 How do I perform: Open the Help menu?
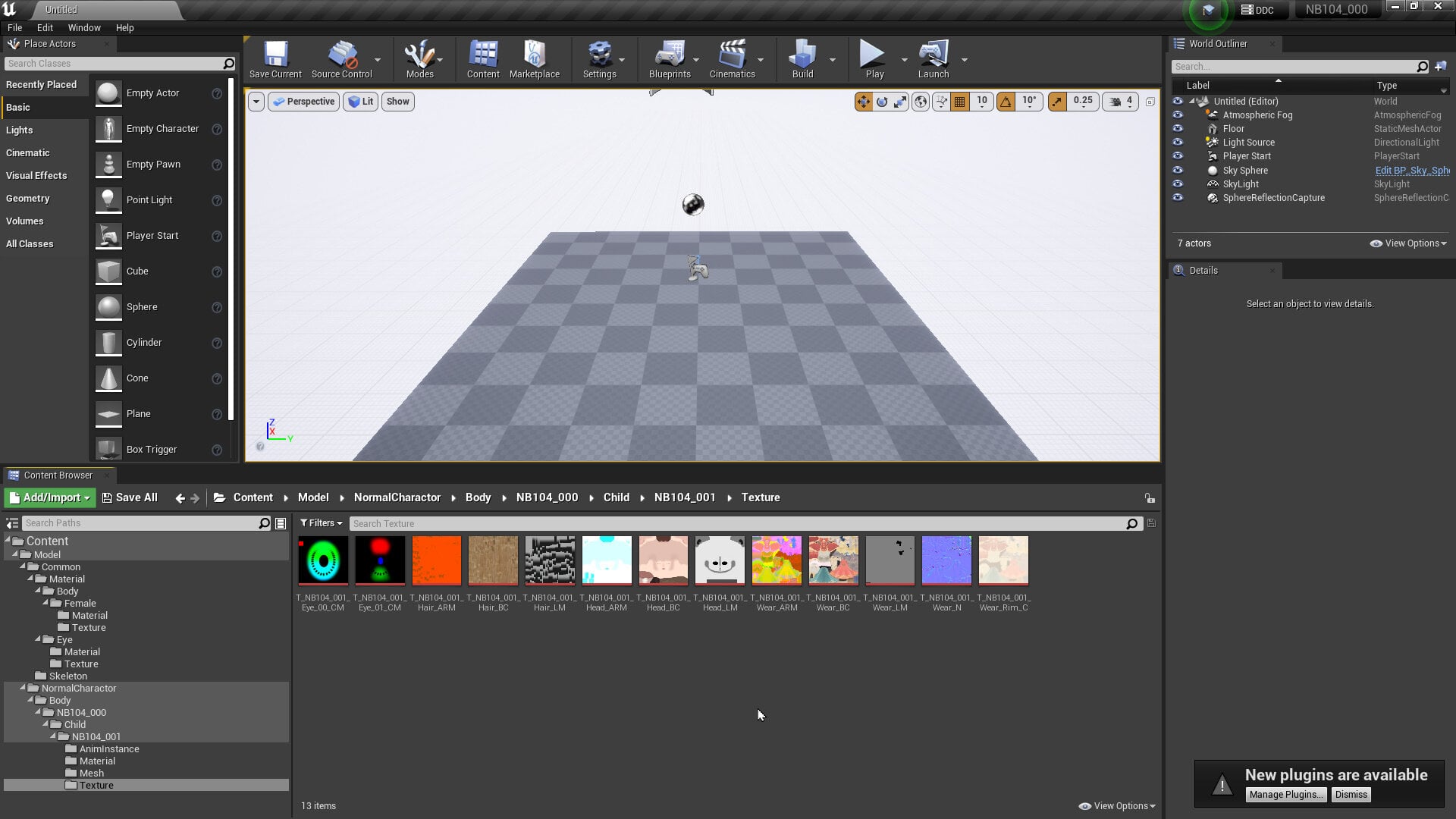(124, 28)
